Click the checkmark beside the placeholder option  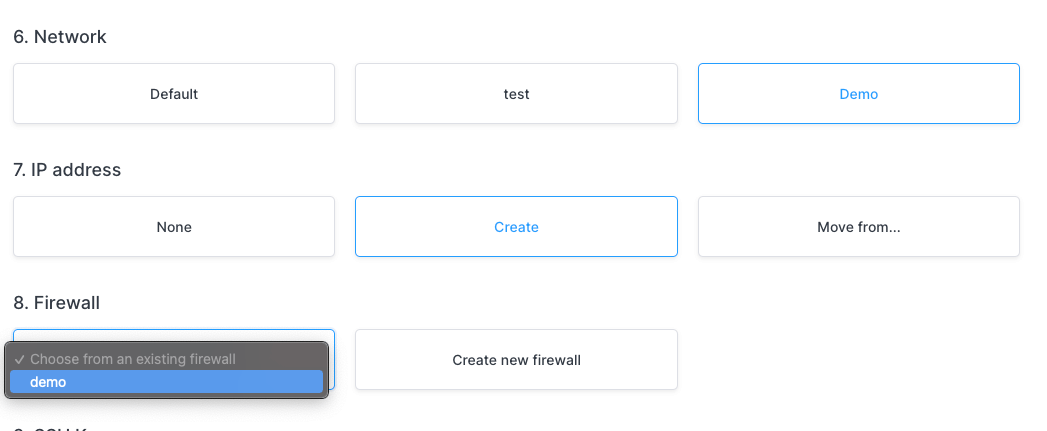20,359
